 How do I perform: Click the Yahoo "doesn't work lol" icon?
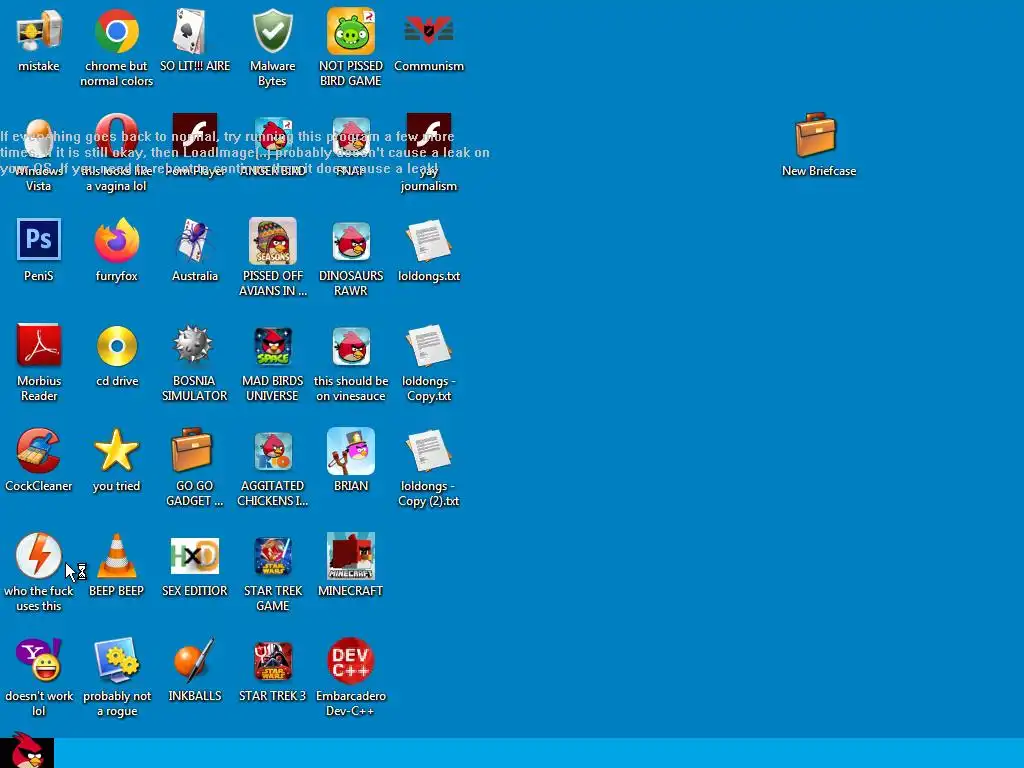click(x=39, y=661)
